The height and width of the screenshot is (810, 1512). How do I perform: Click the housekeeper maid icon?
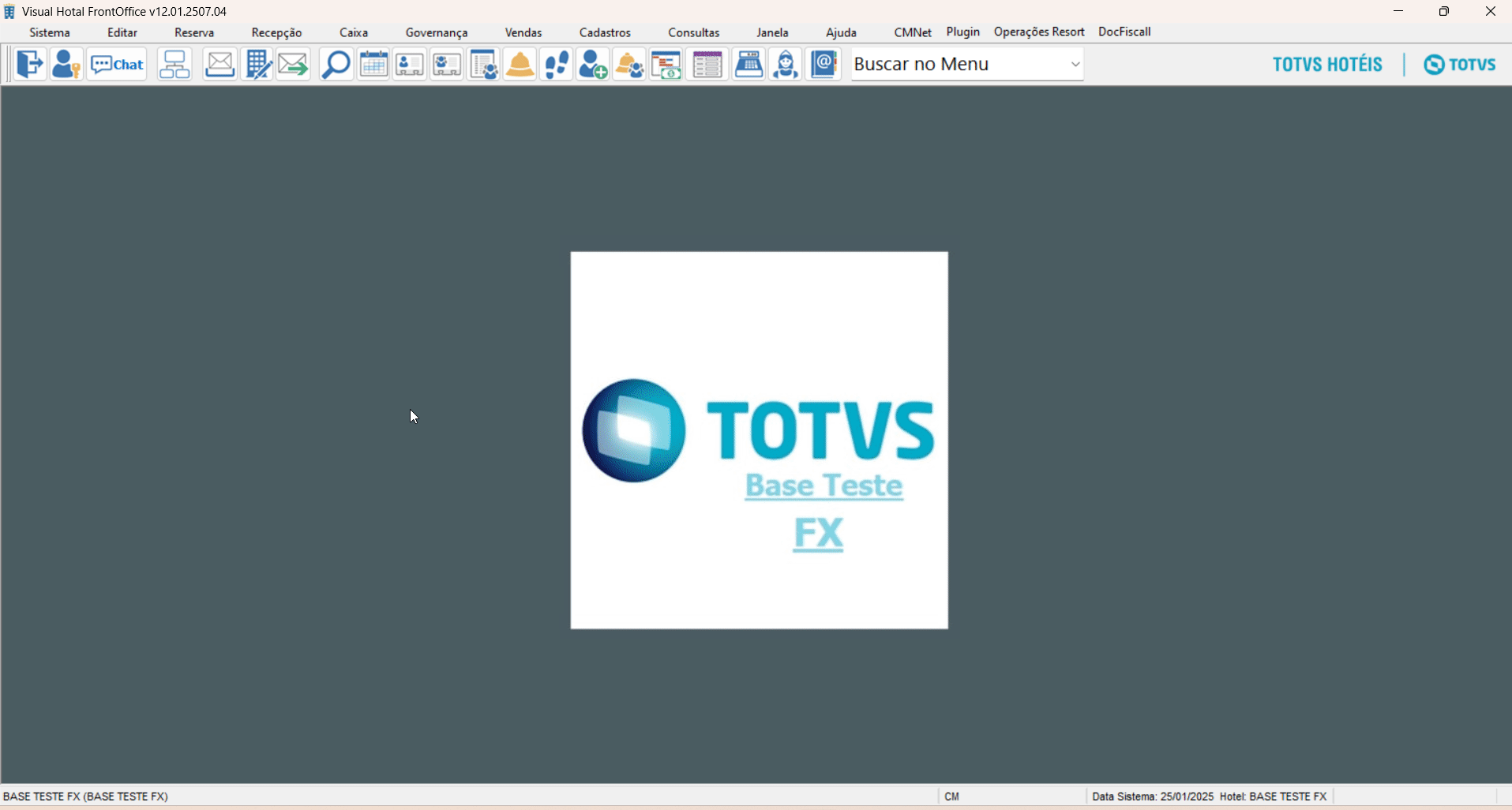[786, 64]
